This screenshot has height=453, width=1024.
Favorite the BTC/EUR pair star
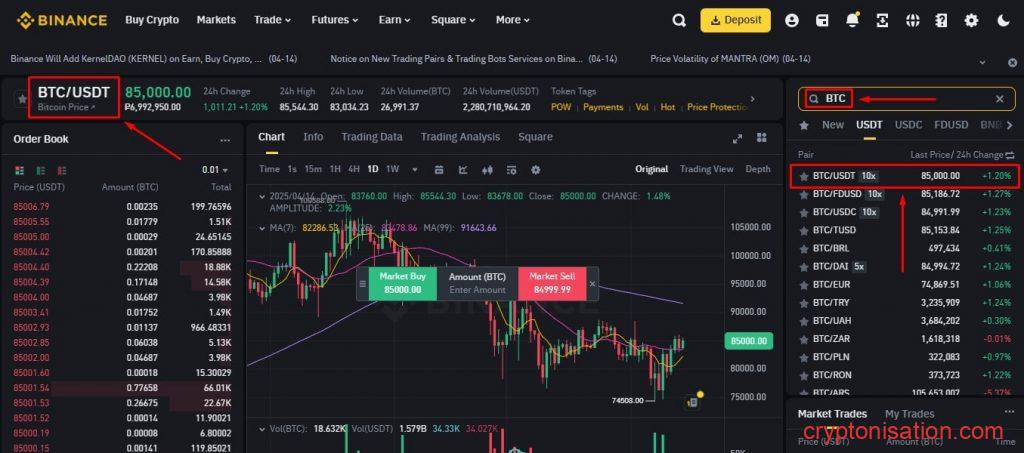tap(803, 284)
